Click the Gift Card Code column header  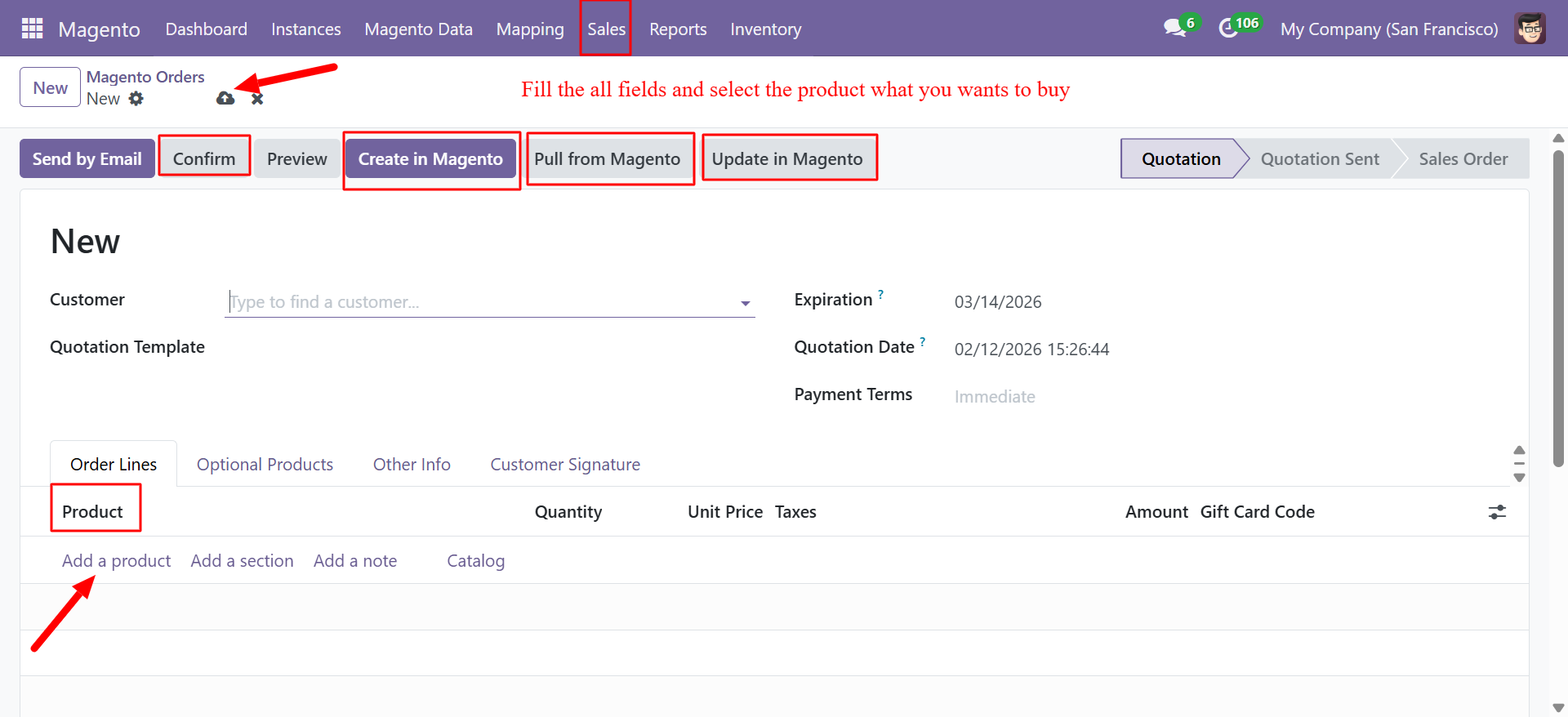(x=1258, y=511)
